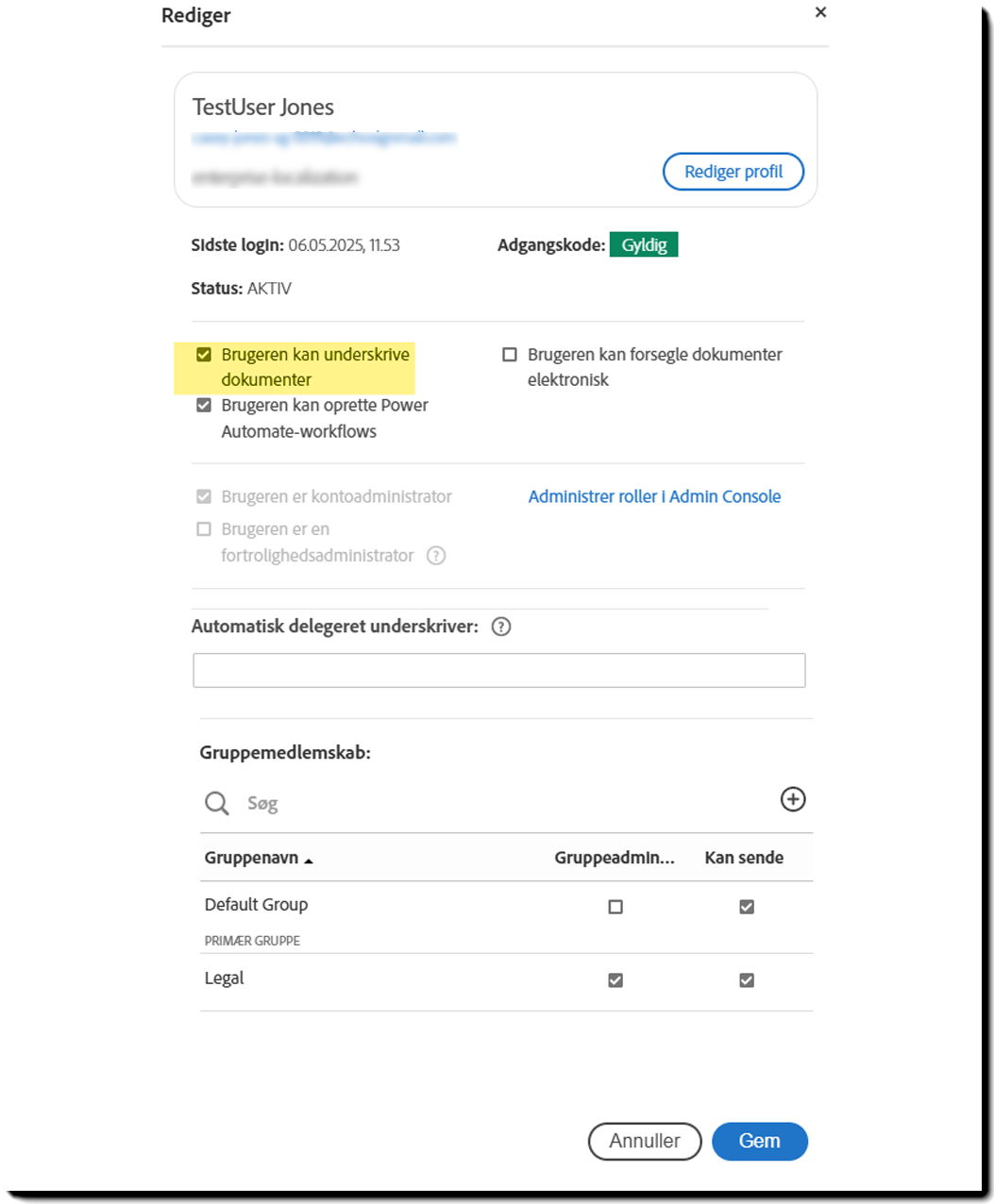Click the TestUser Jones name

click(x=263, y=107)
